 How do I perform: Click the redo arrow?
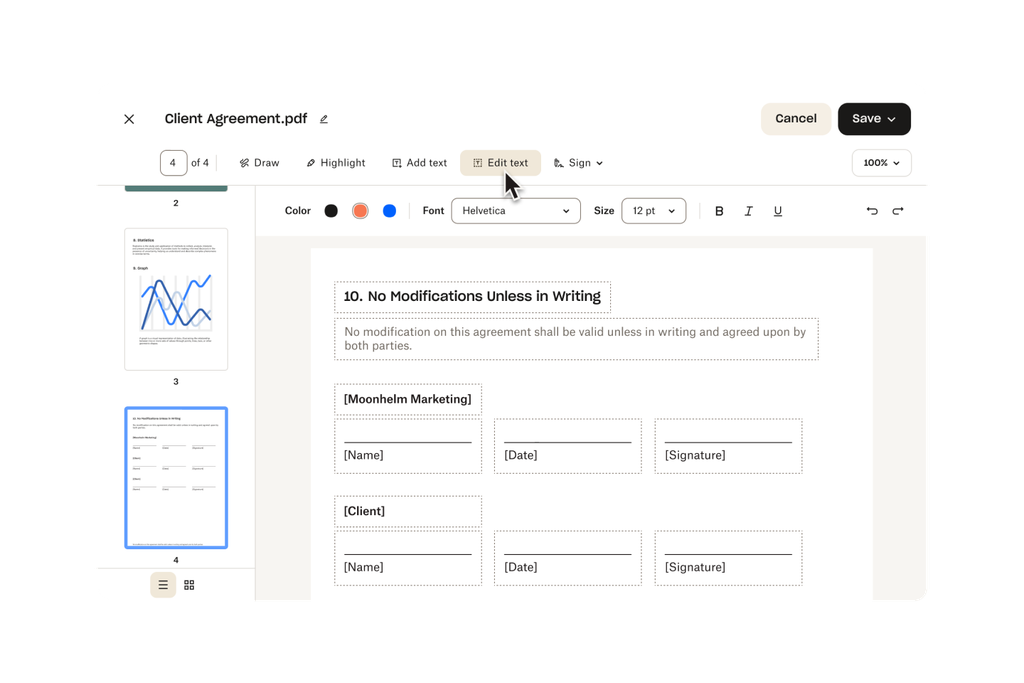point(897,210)
